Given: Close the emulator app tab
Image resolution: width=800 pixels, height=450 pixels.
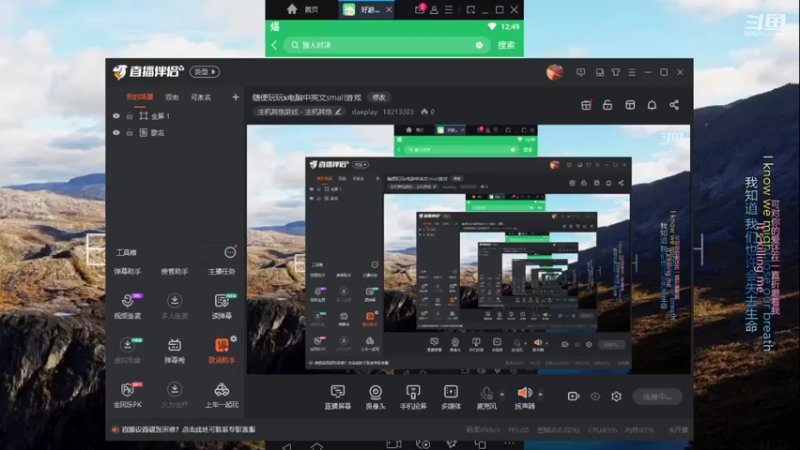Looking at the screenshot, I should 389,10.
